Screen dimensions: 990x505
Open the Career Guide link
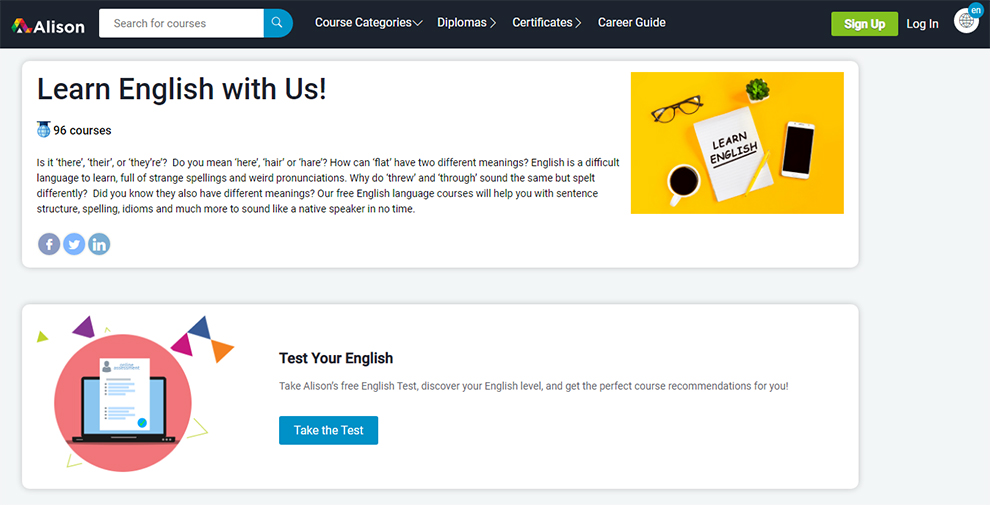(x=631, y=23)
